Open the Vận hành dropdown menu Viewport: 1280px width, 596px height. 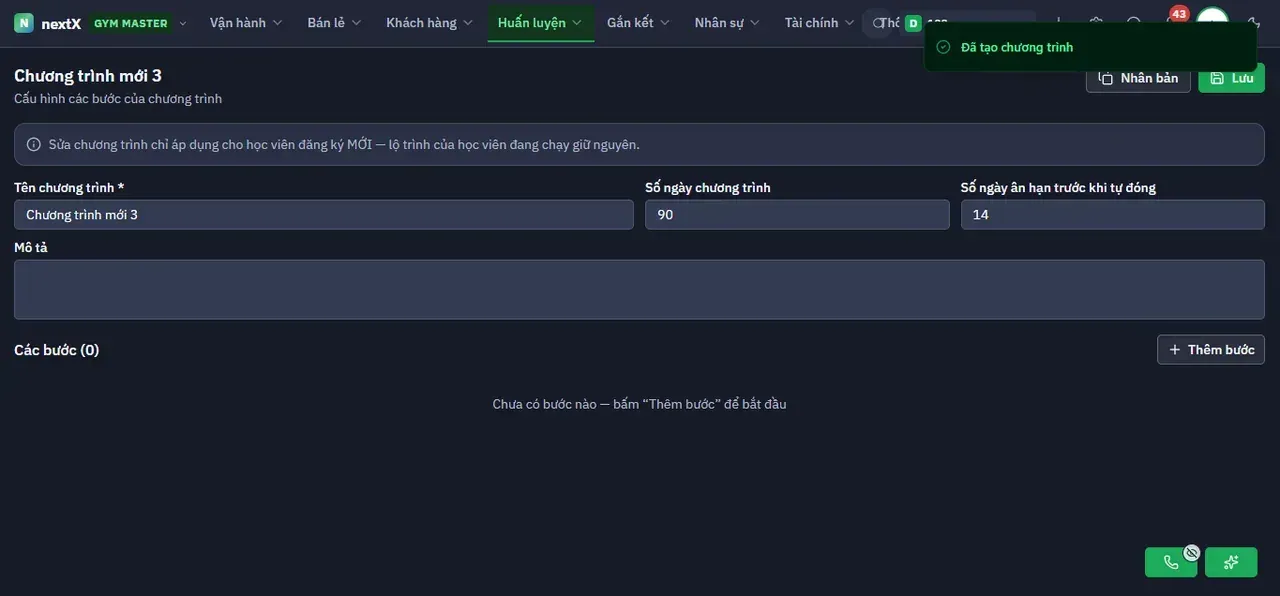point(246,23)
